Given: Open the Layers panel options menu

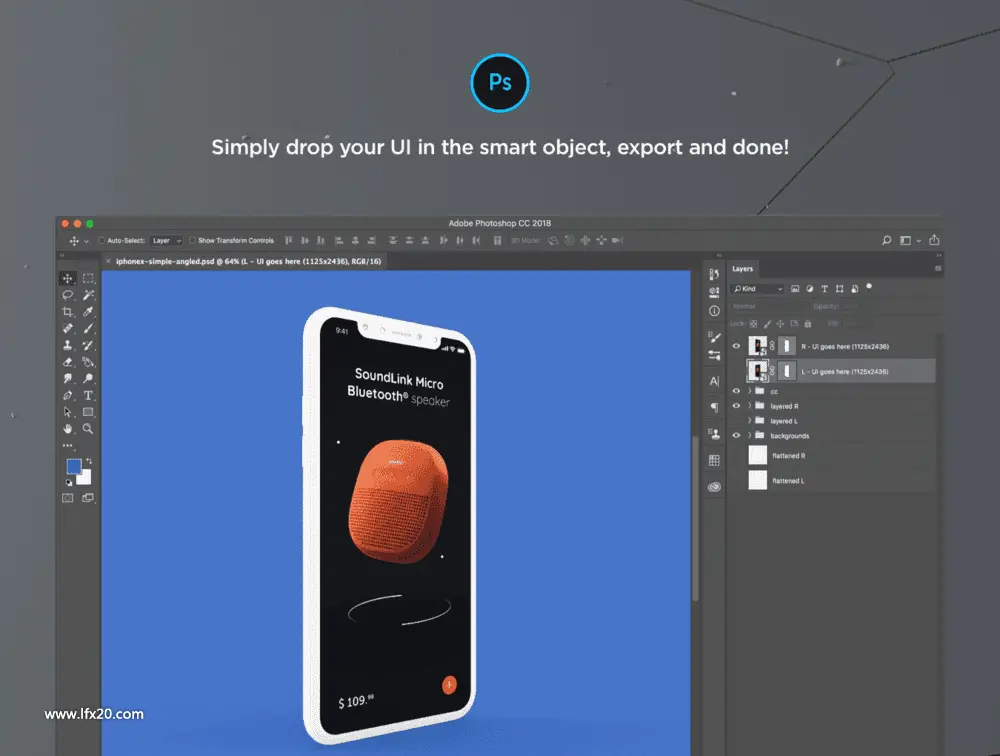Looking at the screenshot, I should [938, 269].
